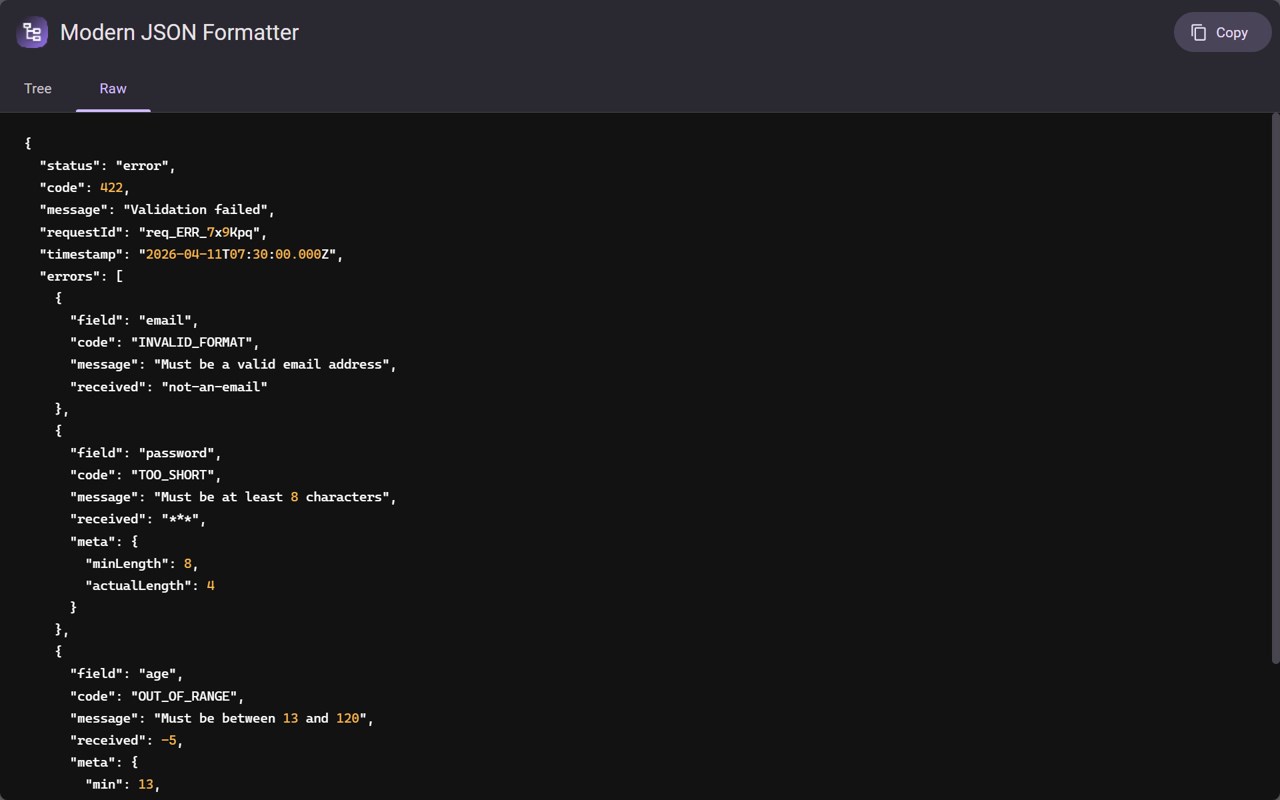Switch to the Tree tab
The image size is (1280, 800).
38,88
